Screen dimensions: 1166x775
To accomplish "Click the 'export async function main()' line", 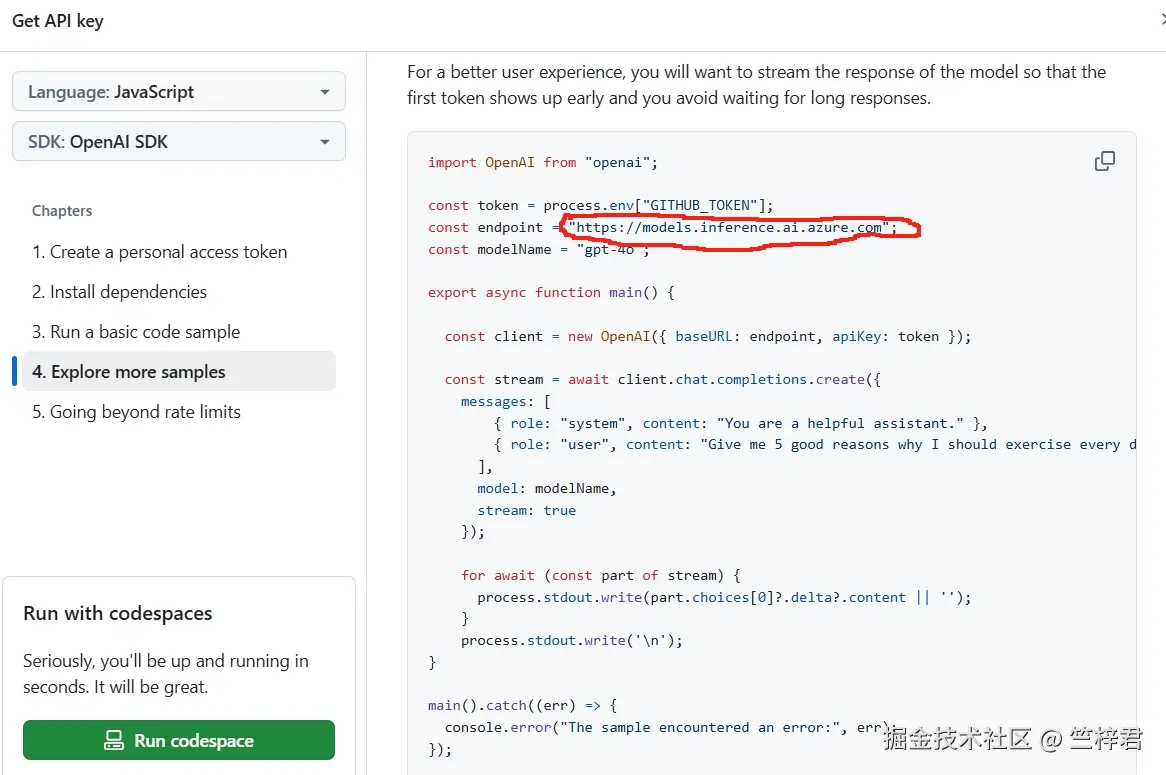I will [551, 292].
